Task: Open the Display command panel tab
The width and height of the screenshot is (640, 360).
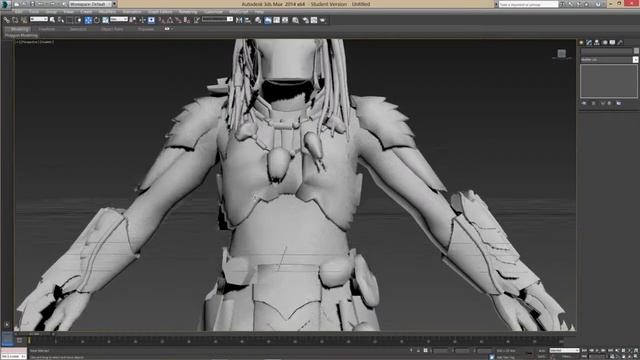Action: [613, 42]
